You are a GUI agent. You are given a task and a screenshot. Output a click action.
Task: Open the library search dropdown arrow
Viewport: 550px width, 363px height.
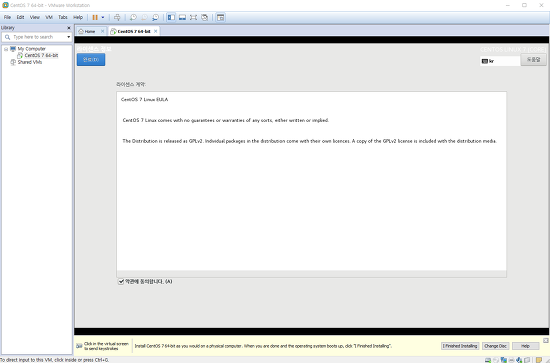(x=68, y=37)
